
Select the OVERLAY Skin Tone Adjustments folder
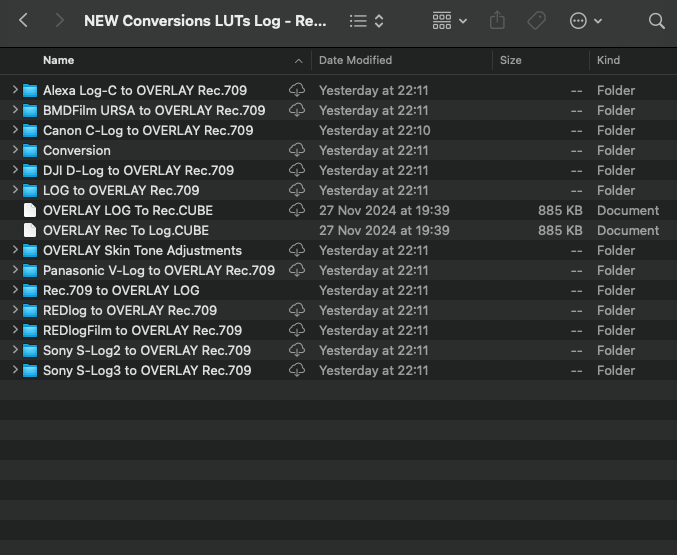click(142, 250)
